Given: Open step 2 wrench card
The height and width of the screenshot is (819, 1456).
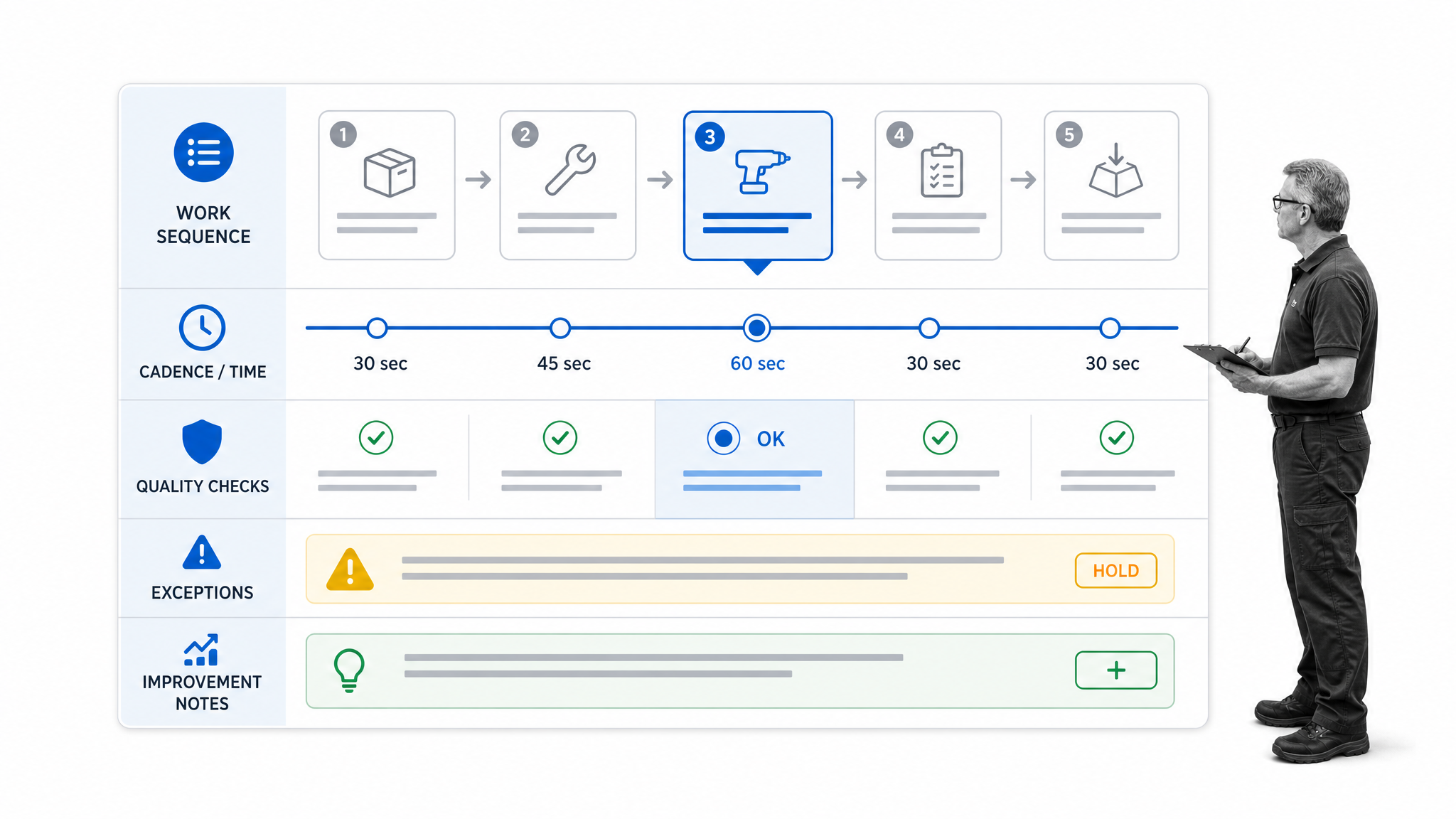Looking at the screenshot, I should click(x=567, y=185).
